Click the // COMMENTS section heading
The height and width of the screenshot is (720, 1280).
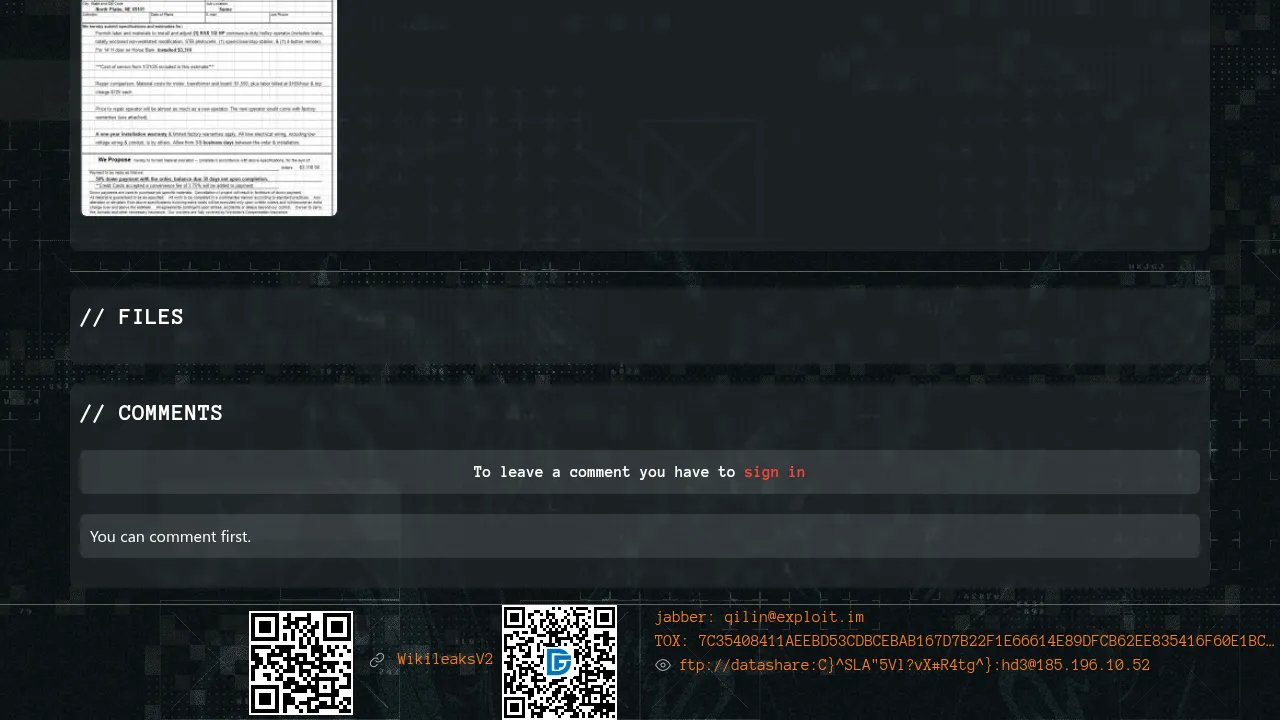click(x=151, y=413)
